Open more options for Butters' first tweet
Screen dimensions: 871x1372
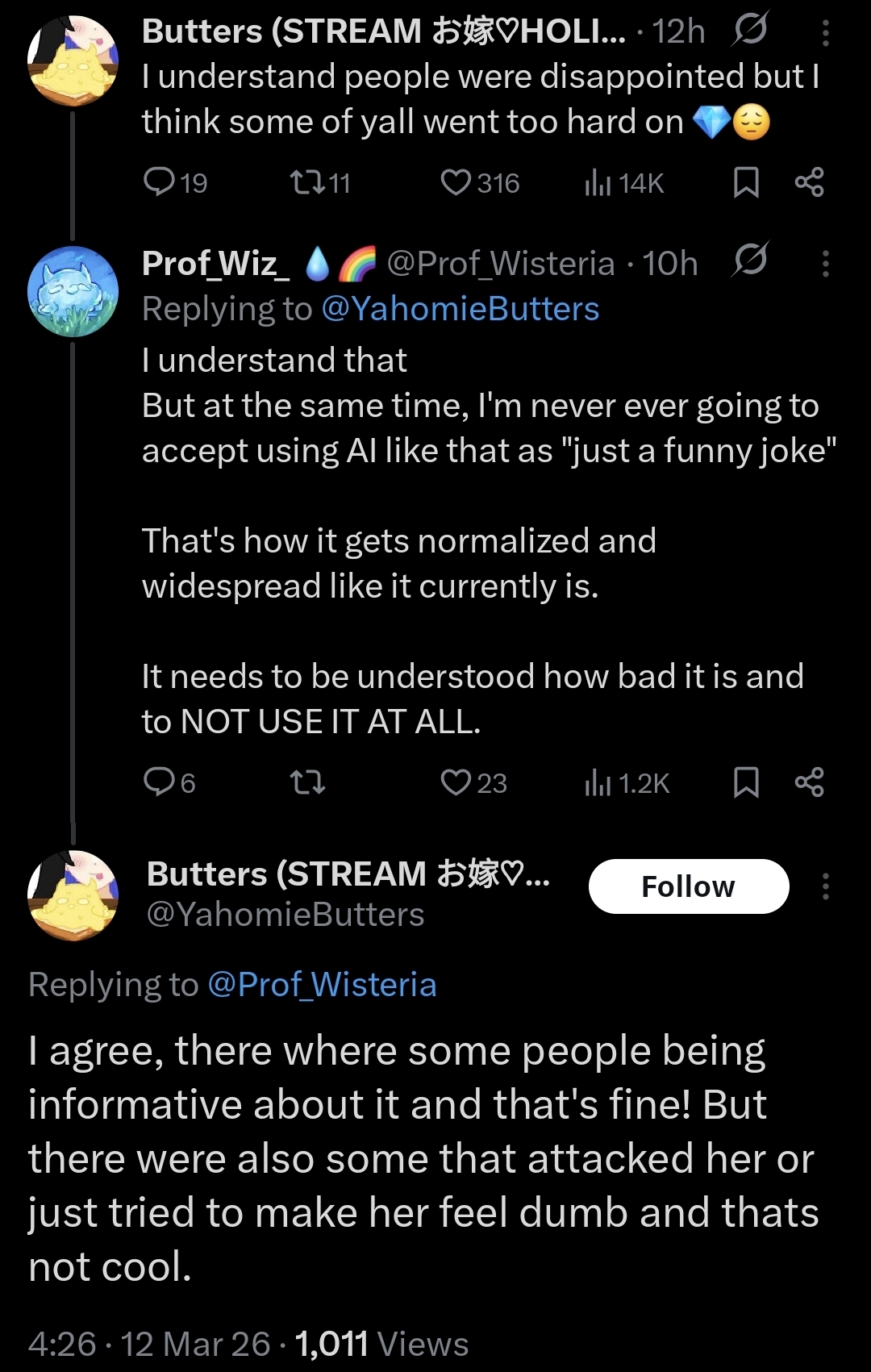click(x=825, y=32)
